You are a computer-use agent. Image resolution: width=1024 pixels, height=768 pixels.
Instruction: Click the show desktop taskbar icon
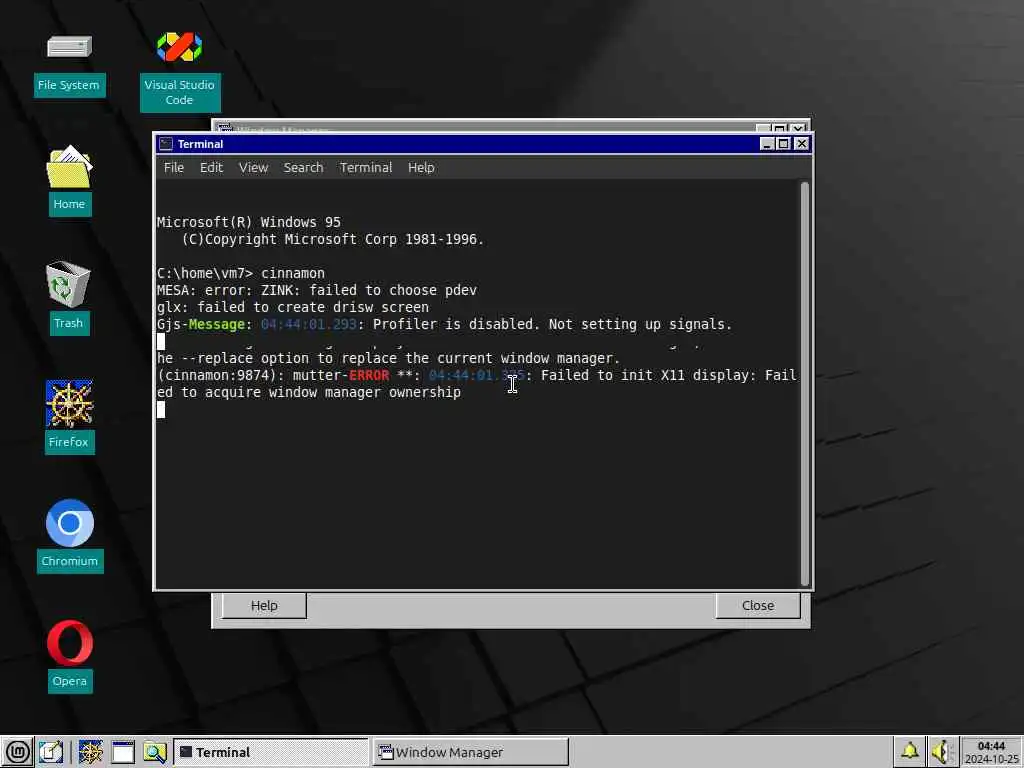click(x=51, y=752)
